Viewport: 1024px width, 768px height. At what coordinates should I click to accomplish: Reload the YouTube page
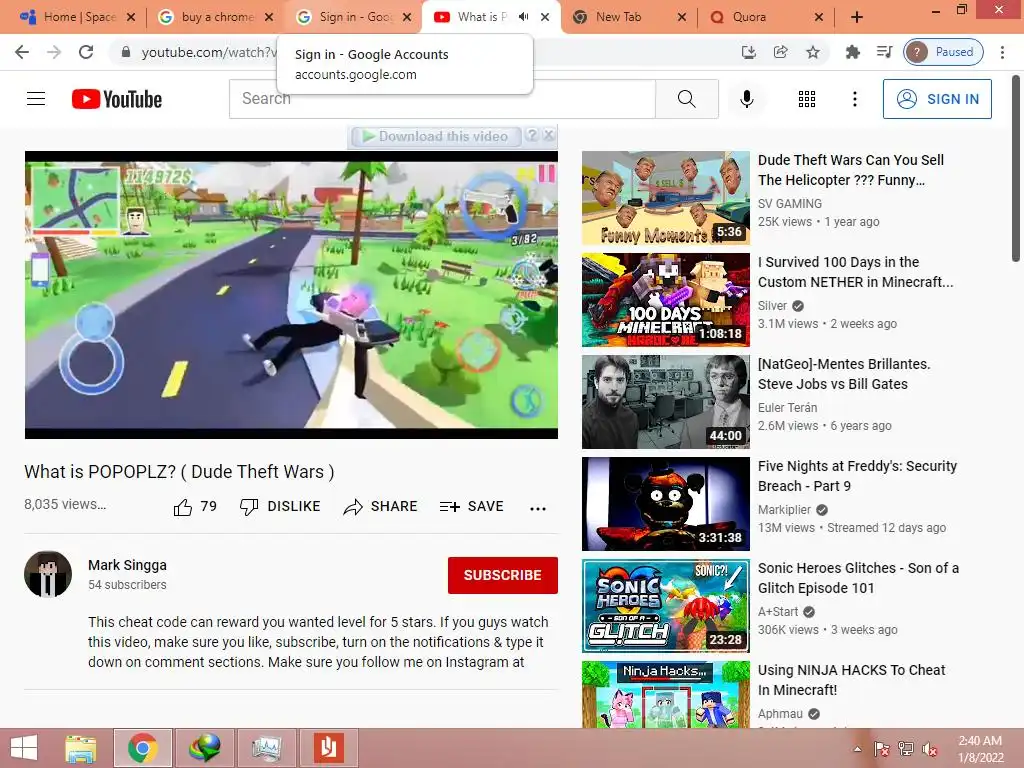click(86, 52)
